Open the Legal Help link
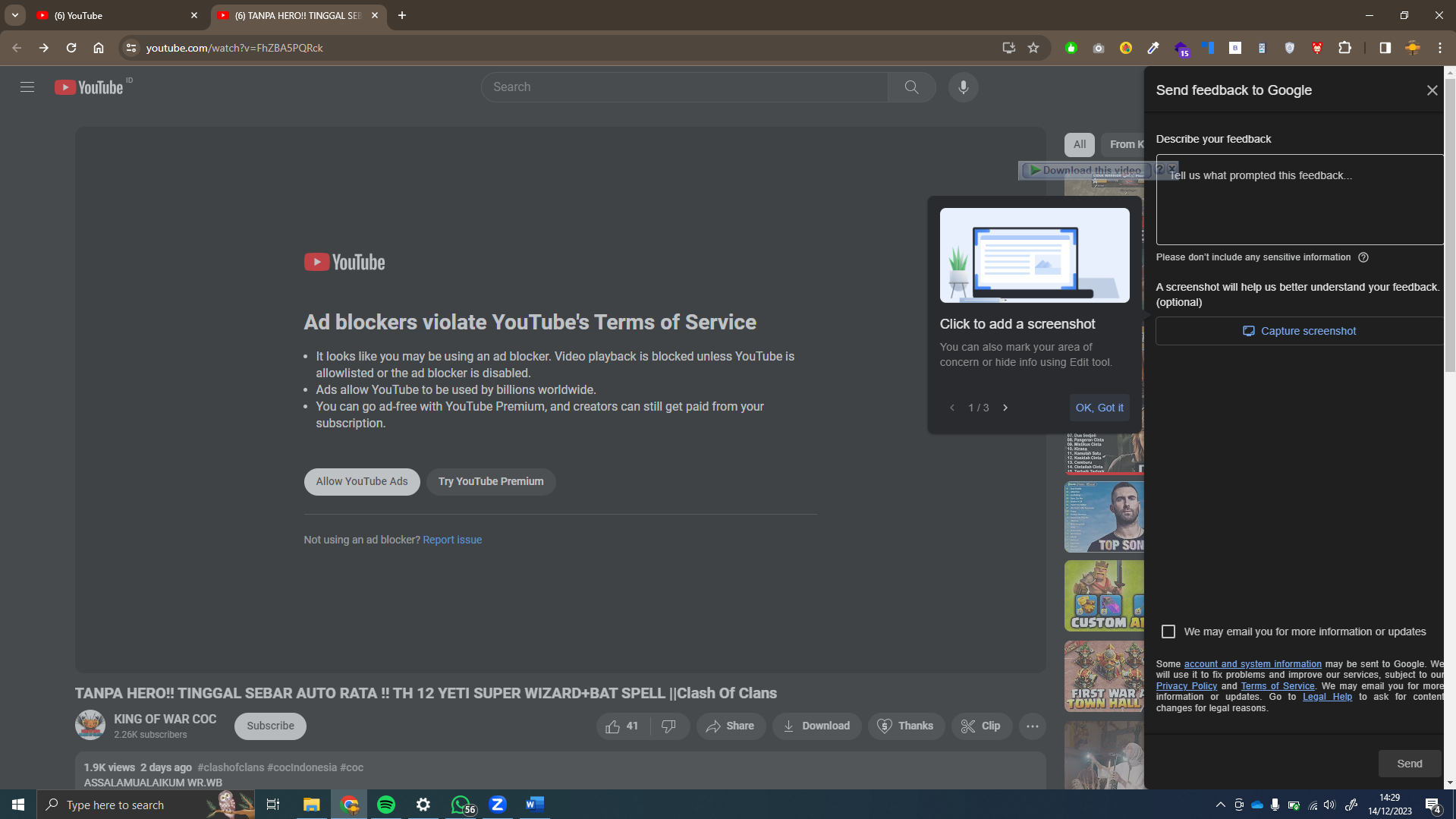Image resolution: width=1456 pixels, height=819 pixels. coord(1327,697)
